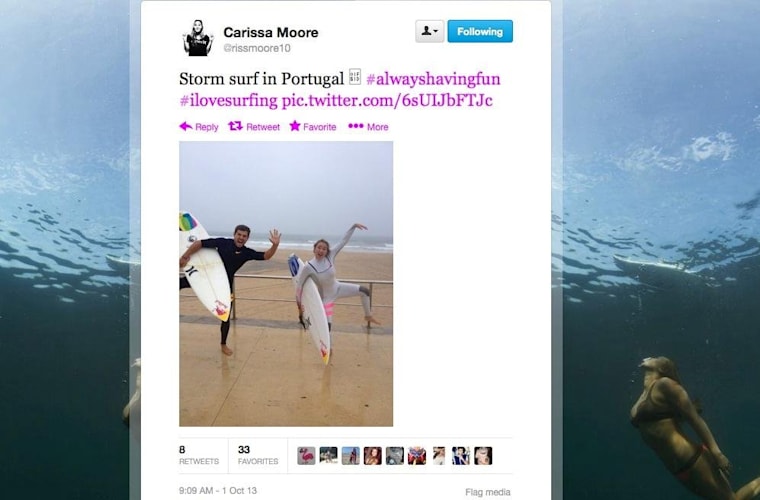Toggle the Following button
Screen dimensions: 760x500
pos(480,31)
